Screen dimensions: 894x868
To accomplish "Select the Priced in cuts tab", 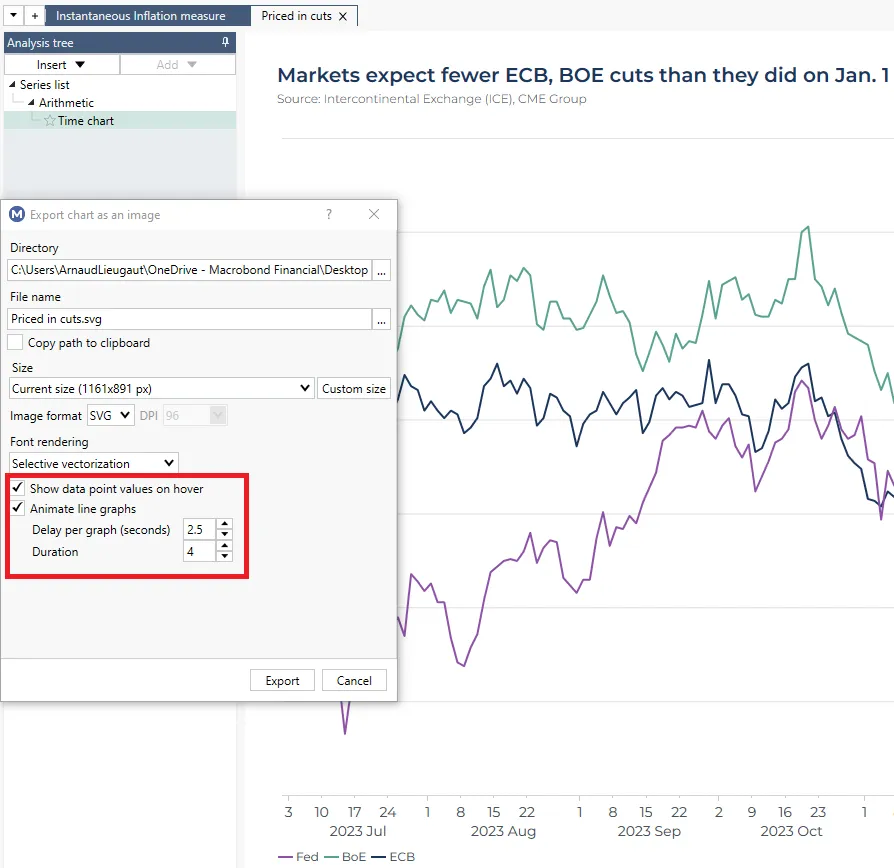I will (296, 16).
